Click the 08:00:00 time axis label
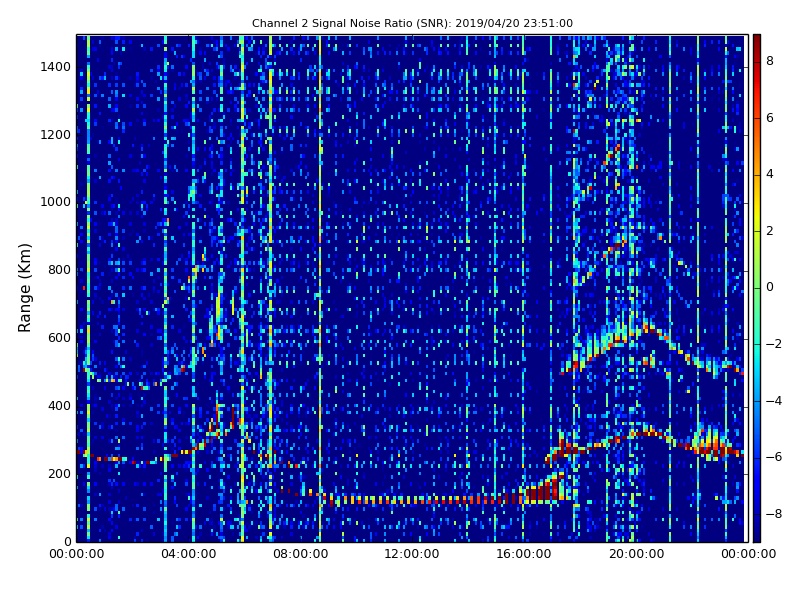800x600 pixels. [x=301, y=554]
